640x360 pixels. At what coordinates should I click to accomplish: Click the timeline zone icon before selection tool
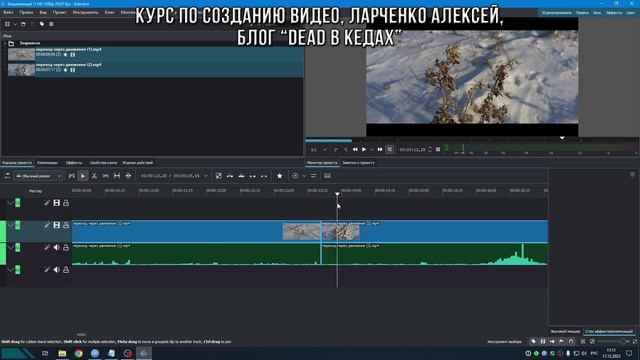pyautogui.click(x=71, y=176)
